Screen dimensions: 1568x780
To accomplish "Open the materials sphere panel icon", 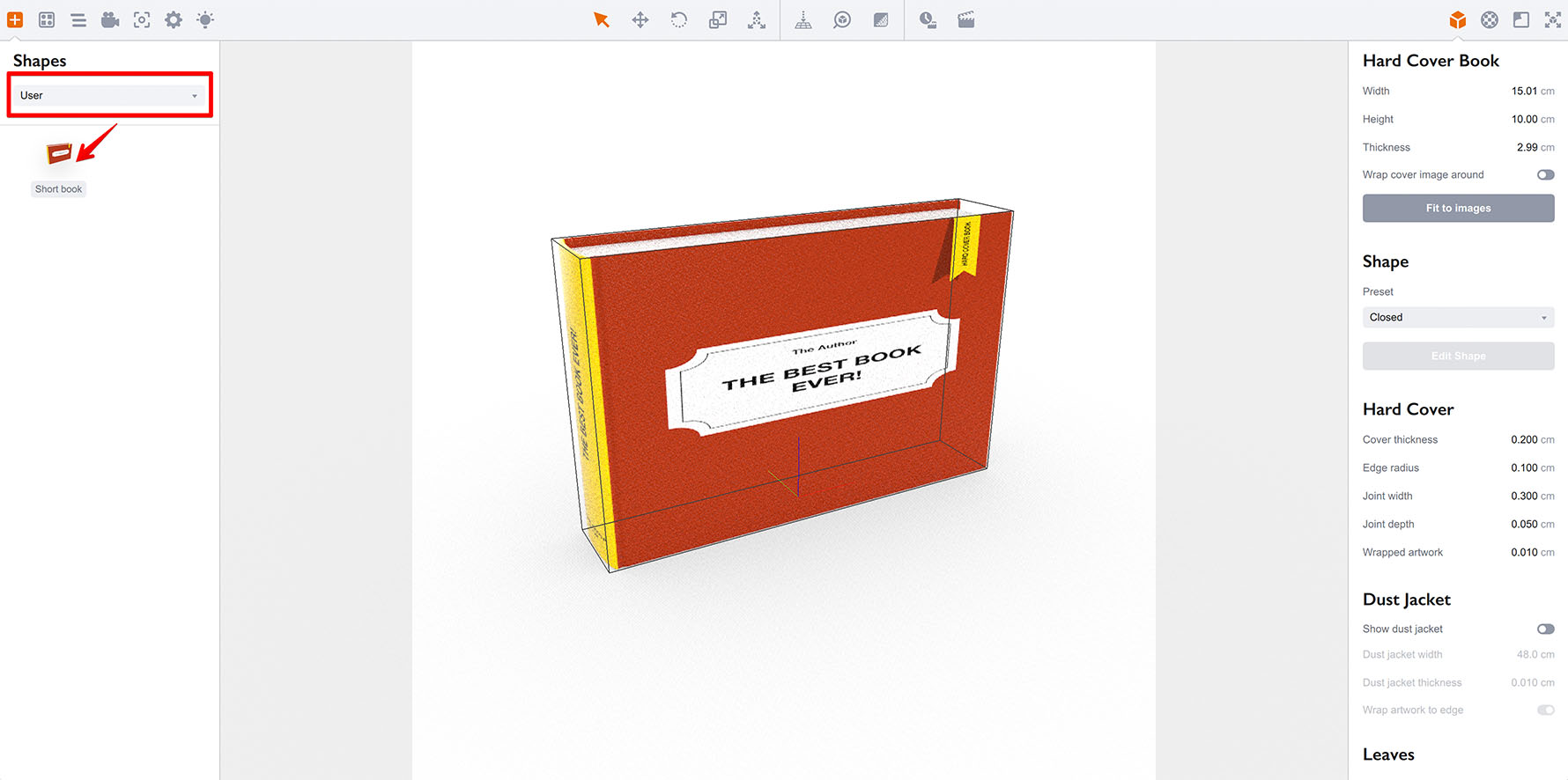I will pos(1489,19).
